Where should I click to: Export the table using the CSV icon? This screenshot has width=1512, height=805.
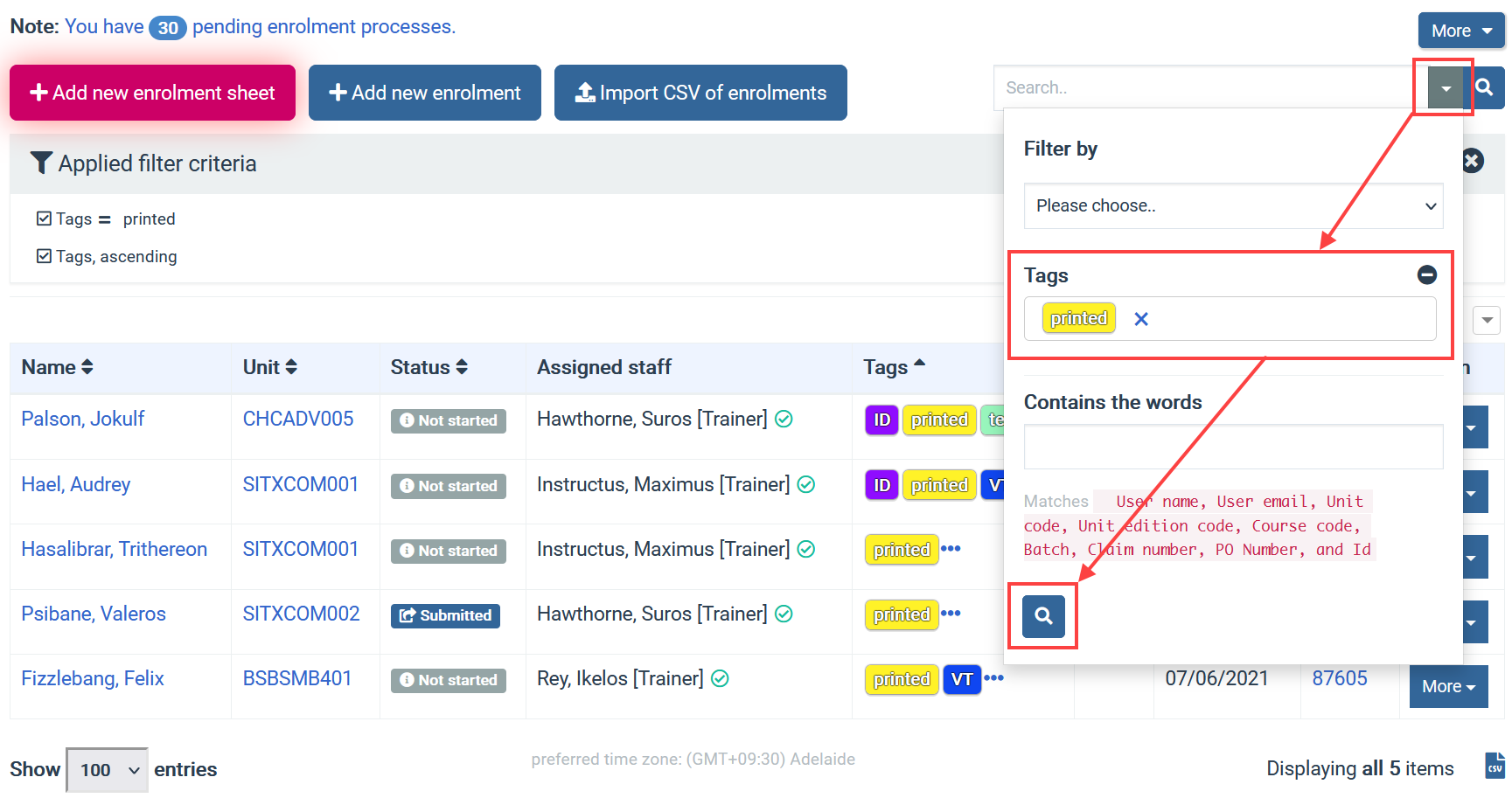point(1495,765)
